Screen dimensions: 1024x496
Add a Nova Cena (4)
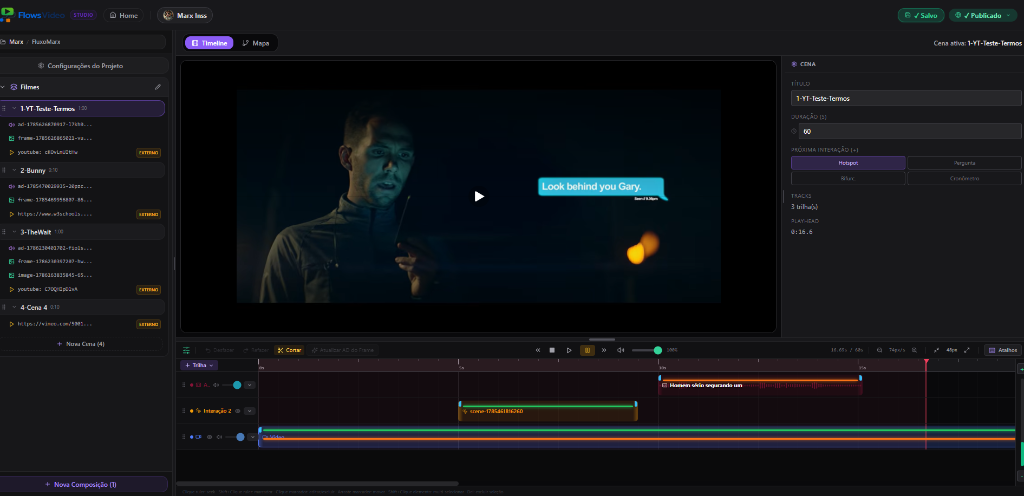click(x=81, y=343)
